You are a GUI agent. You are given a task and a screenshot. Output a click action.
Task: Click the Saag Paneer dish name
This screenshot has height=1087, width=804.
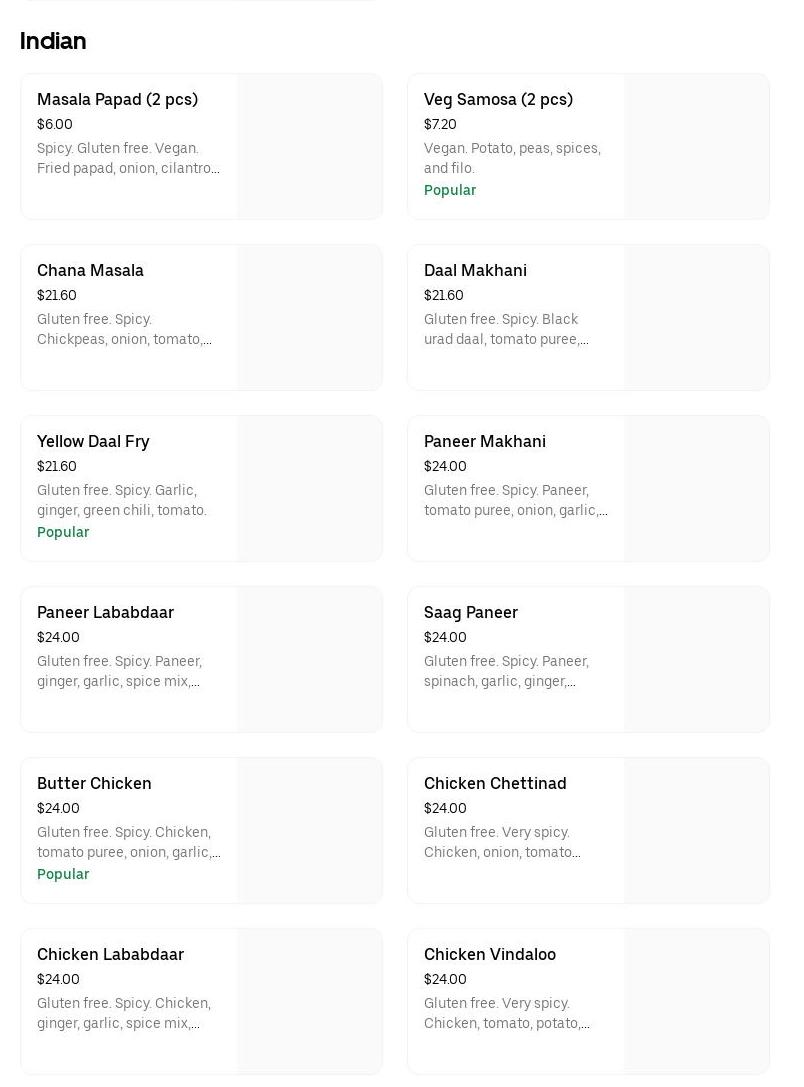471,613
